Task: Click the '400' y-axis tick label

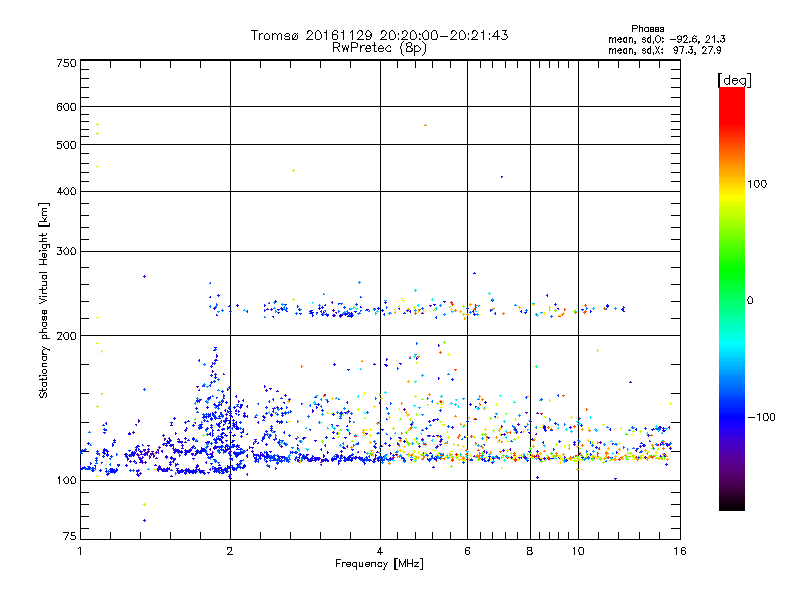Action: [x=66, y=191]
